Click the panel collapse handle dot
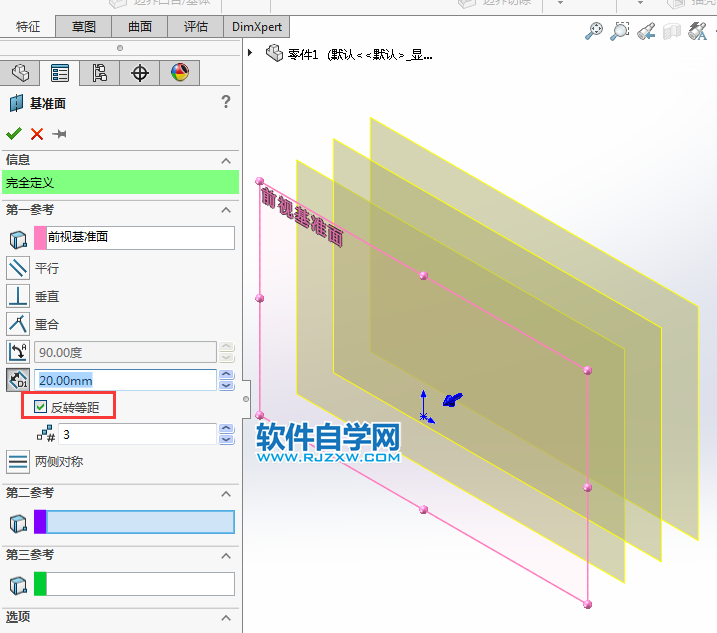The width and height of the screenshot is (717, 633). pos(246,399)
